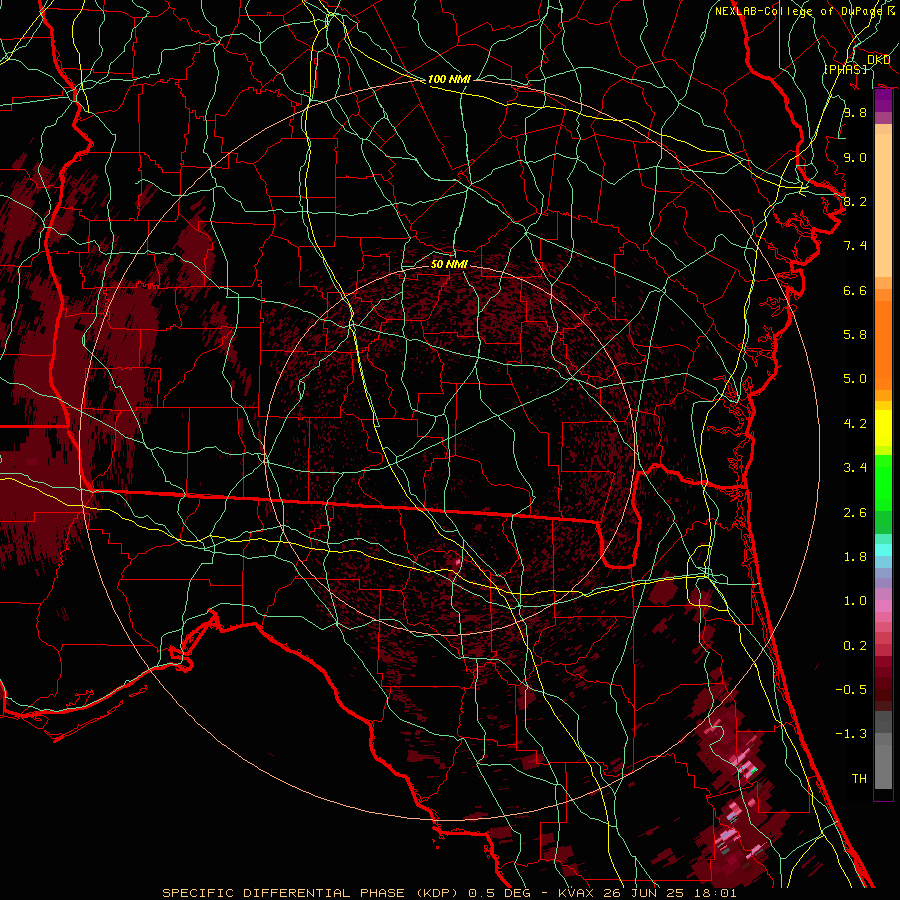
Task: Pick the yellow segment of the color bar
Action: tap(883, 428)
